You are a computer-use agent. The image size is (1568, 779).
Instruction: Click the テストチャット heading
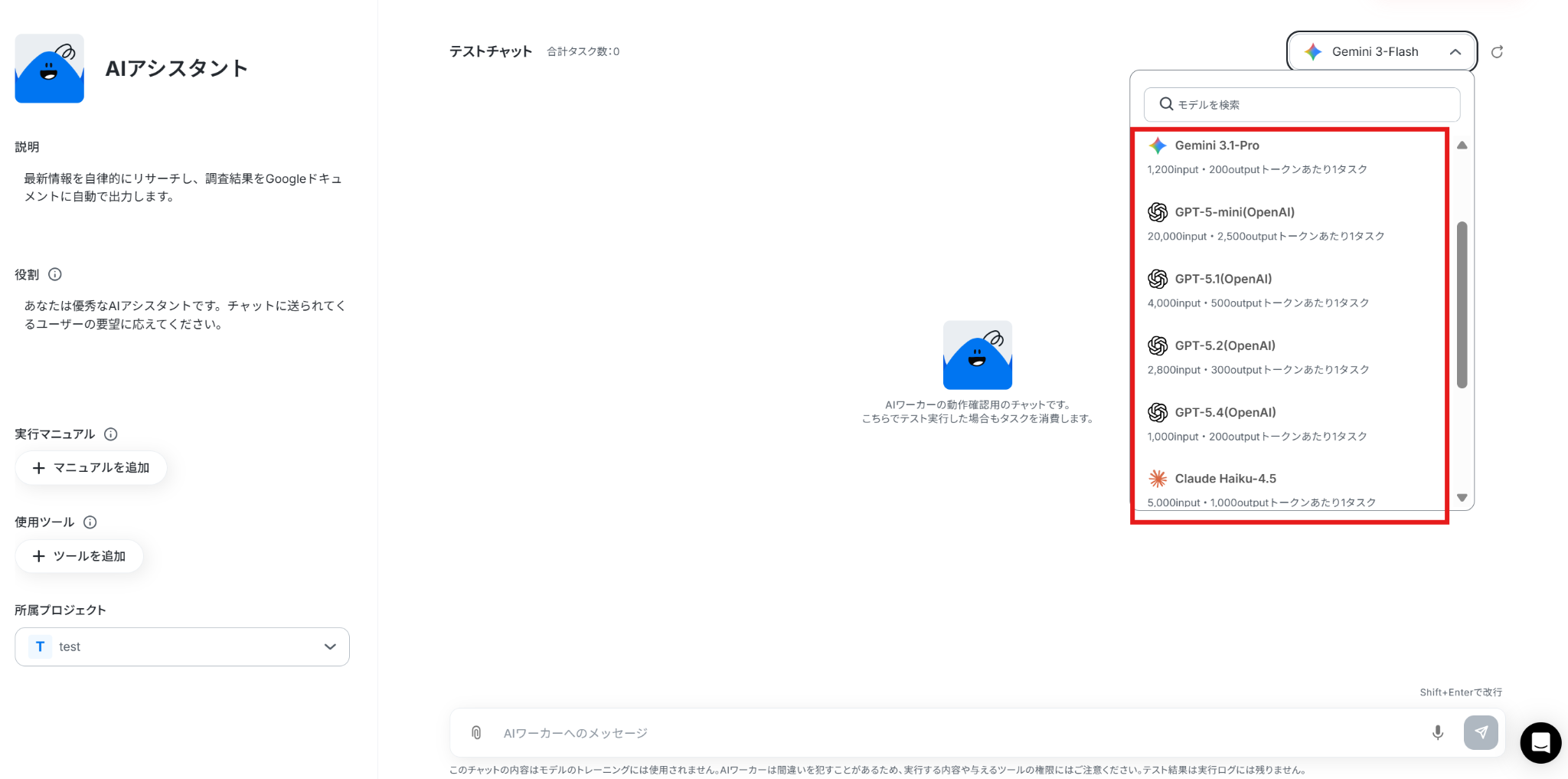click(491, 51)
